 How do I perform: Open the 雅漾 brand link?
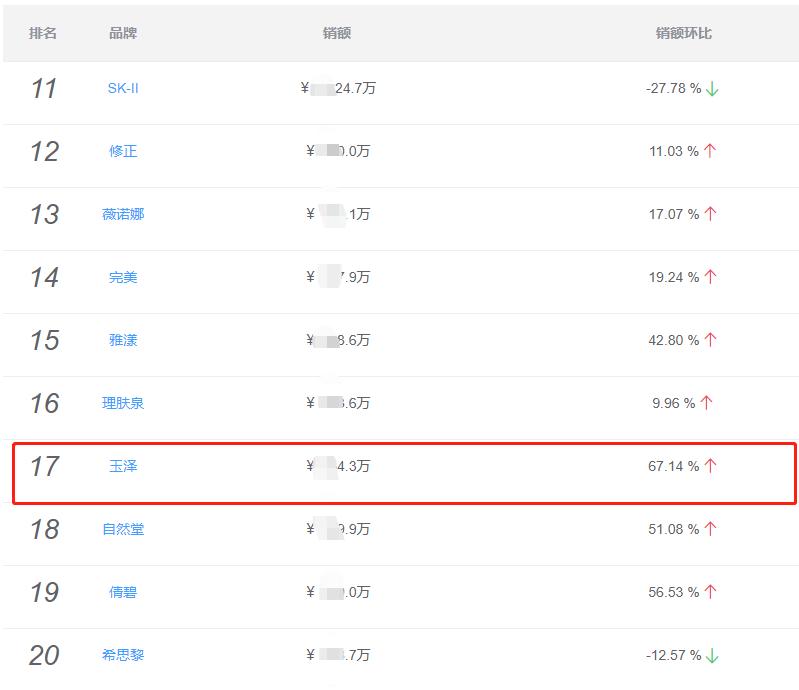click(x=123, y=340)
